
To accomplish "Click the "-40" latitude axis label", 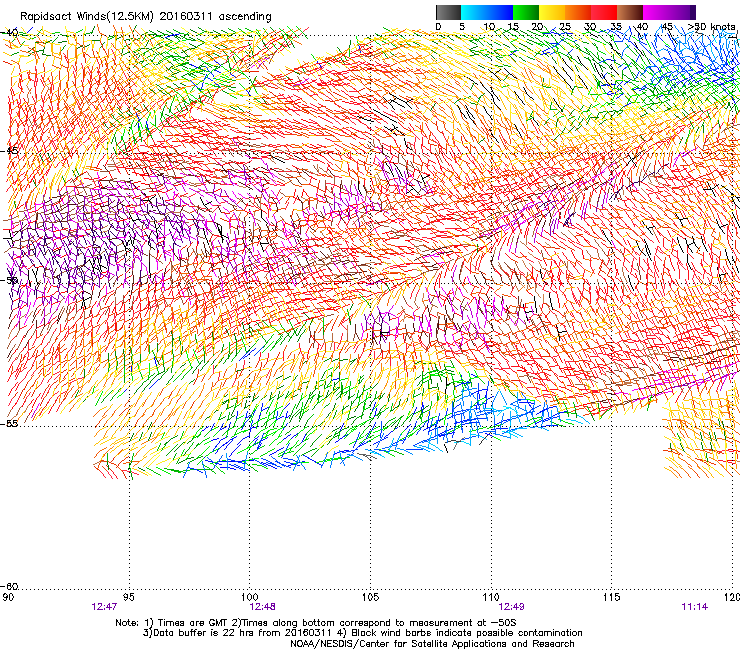I will 9,33.
